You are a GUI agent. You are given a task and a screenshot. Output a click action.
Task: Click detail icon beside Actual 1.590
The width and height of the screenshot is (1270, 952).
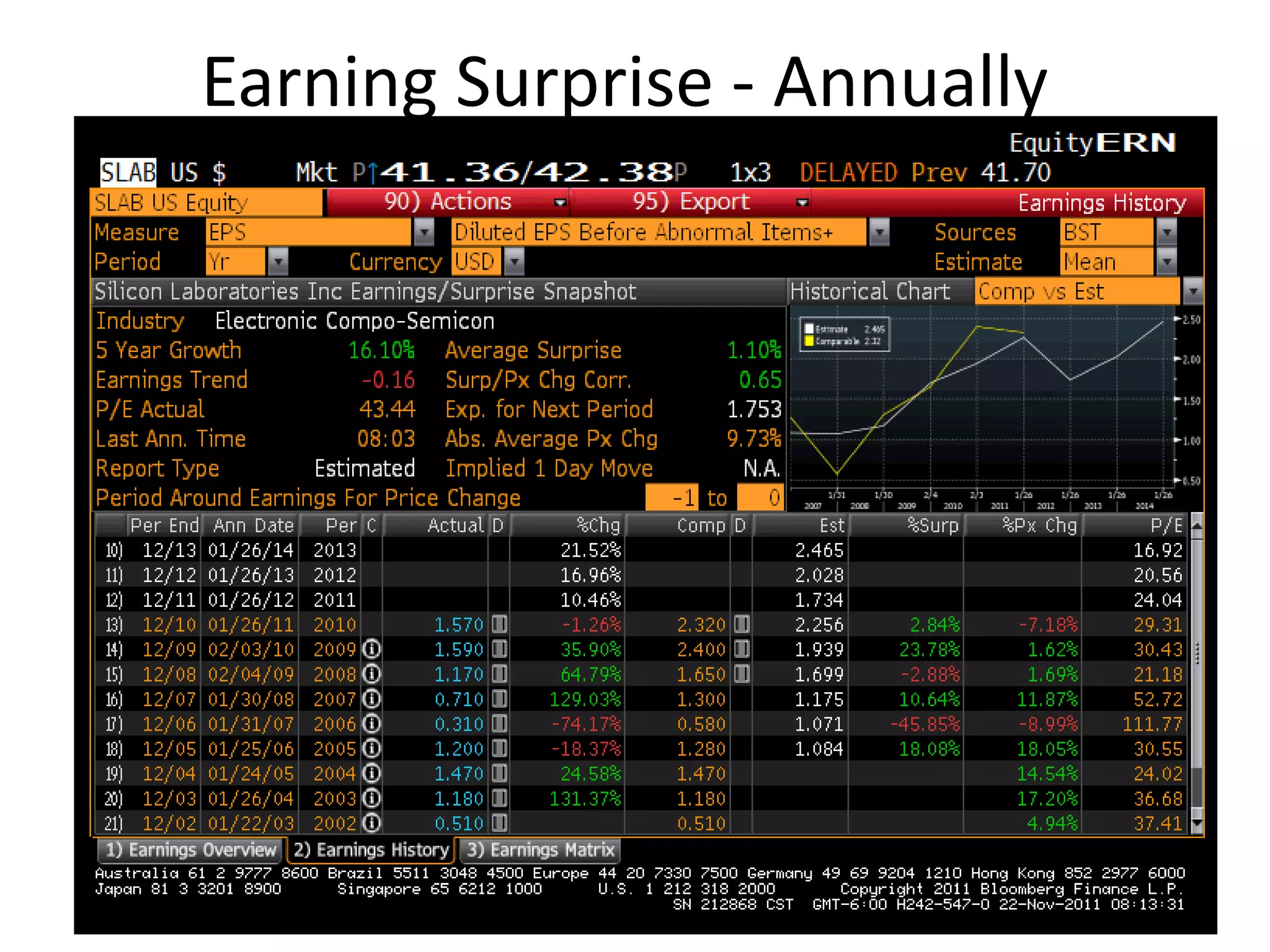pos(499,648)
